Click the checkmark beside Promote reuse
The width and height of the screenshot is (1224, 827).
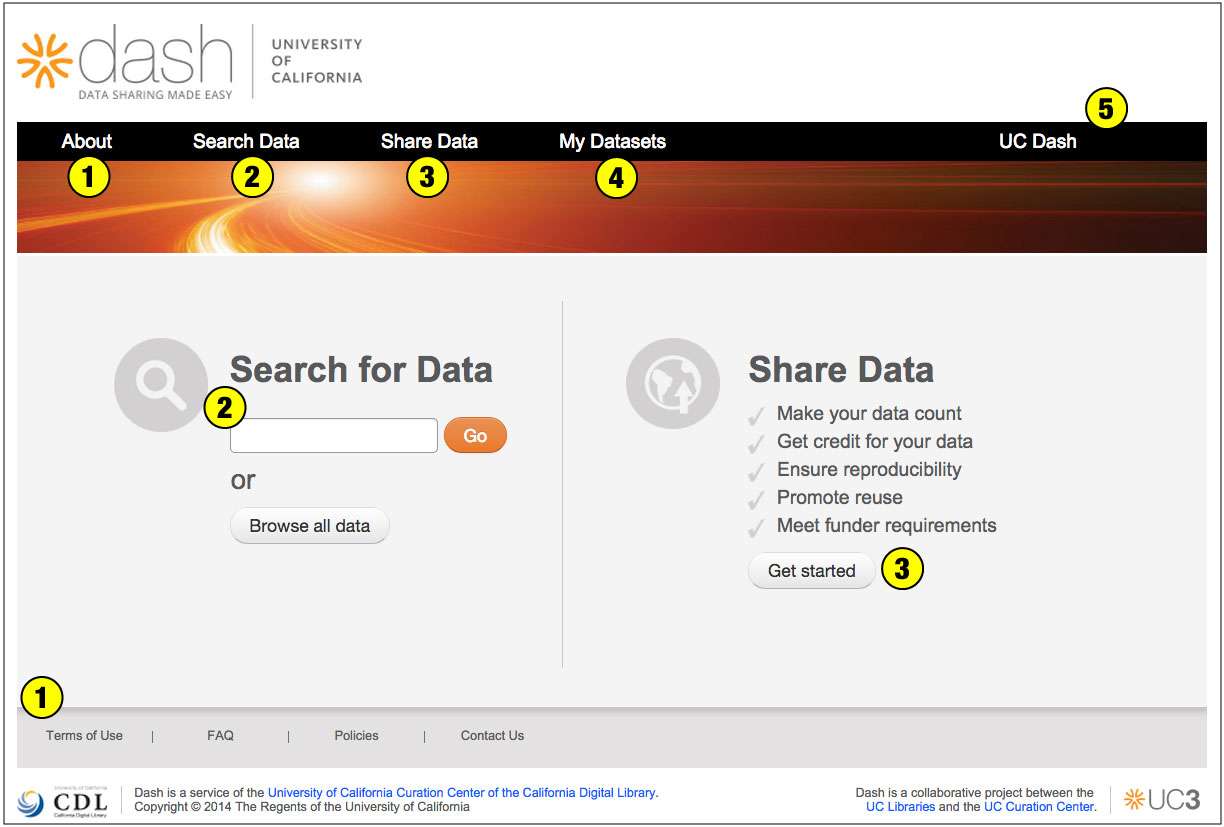[x=757, y=498]
